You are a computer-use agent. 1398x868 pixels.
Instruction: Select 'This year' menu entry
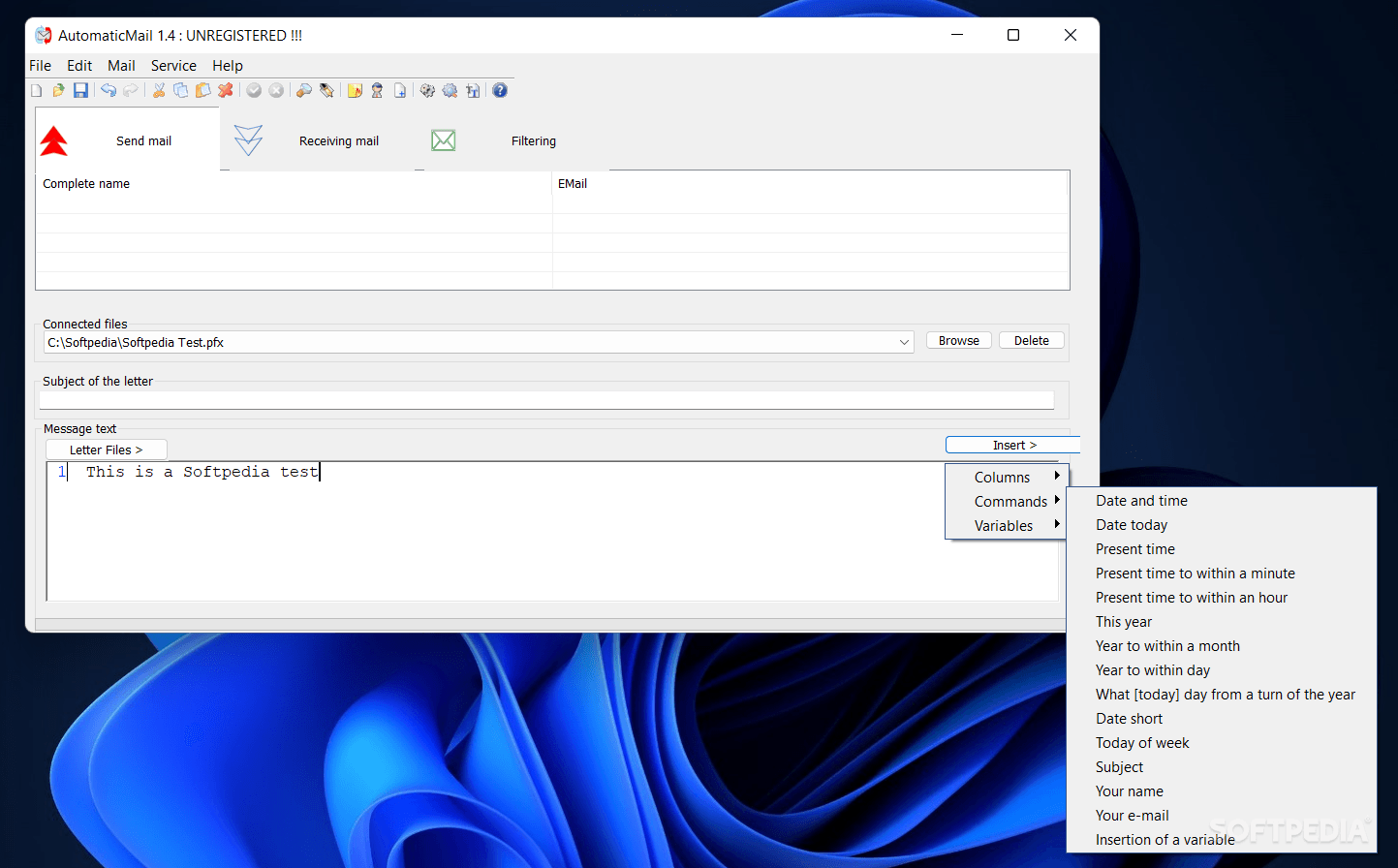[1222, 622]
